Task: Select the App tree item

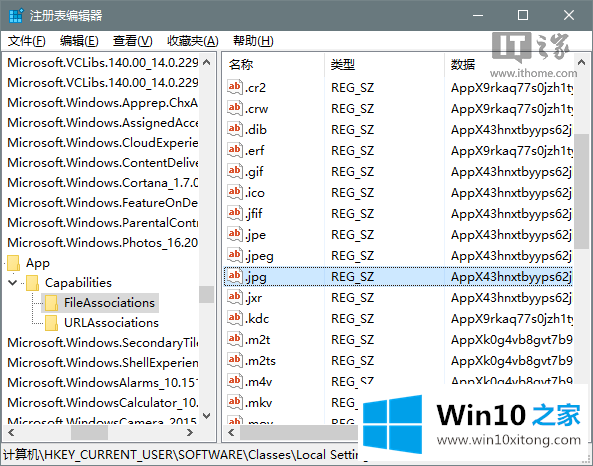Action: [x=38, y=263]
